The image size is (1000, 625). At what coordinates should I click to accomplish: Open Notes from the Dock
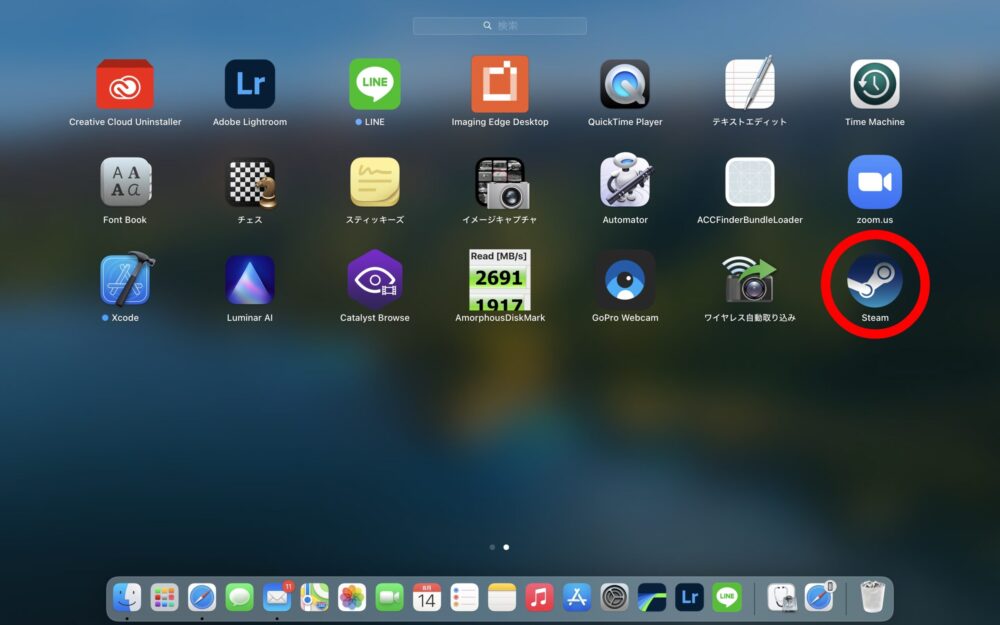tap(502, 598)
